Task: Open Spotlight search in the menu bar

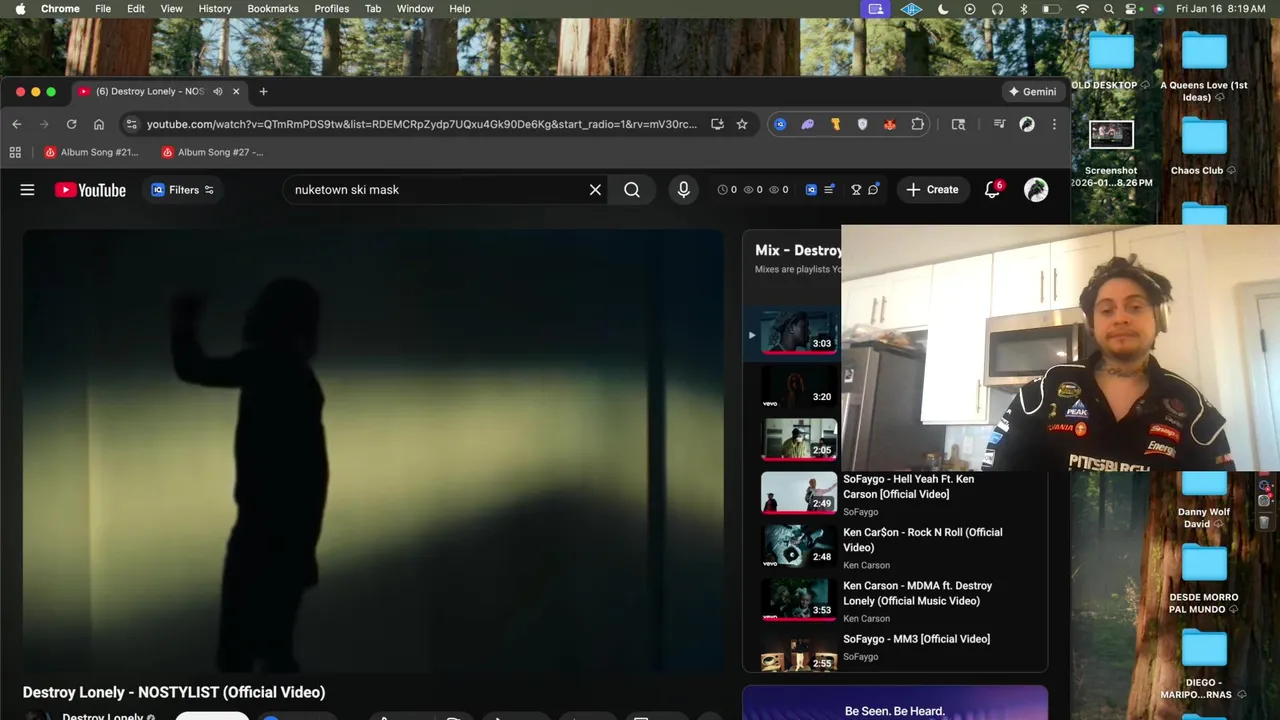Action: point(1109,9)
